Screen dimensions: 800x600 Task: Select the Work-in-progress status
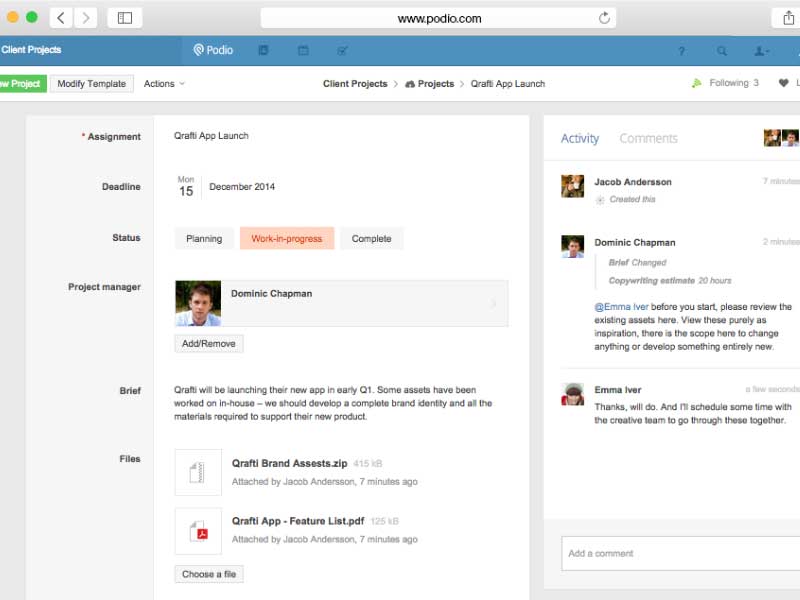tap(287, 239)
